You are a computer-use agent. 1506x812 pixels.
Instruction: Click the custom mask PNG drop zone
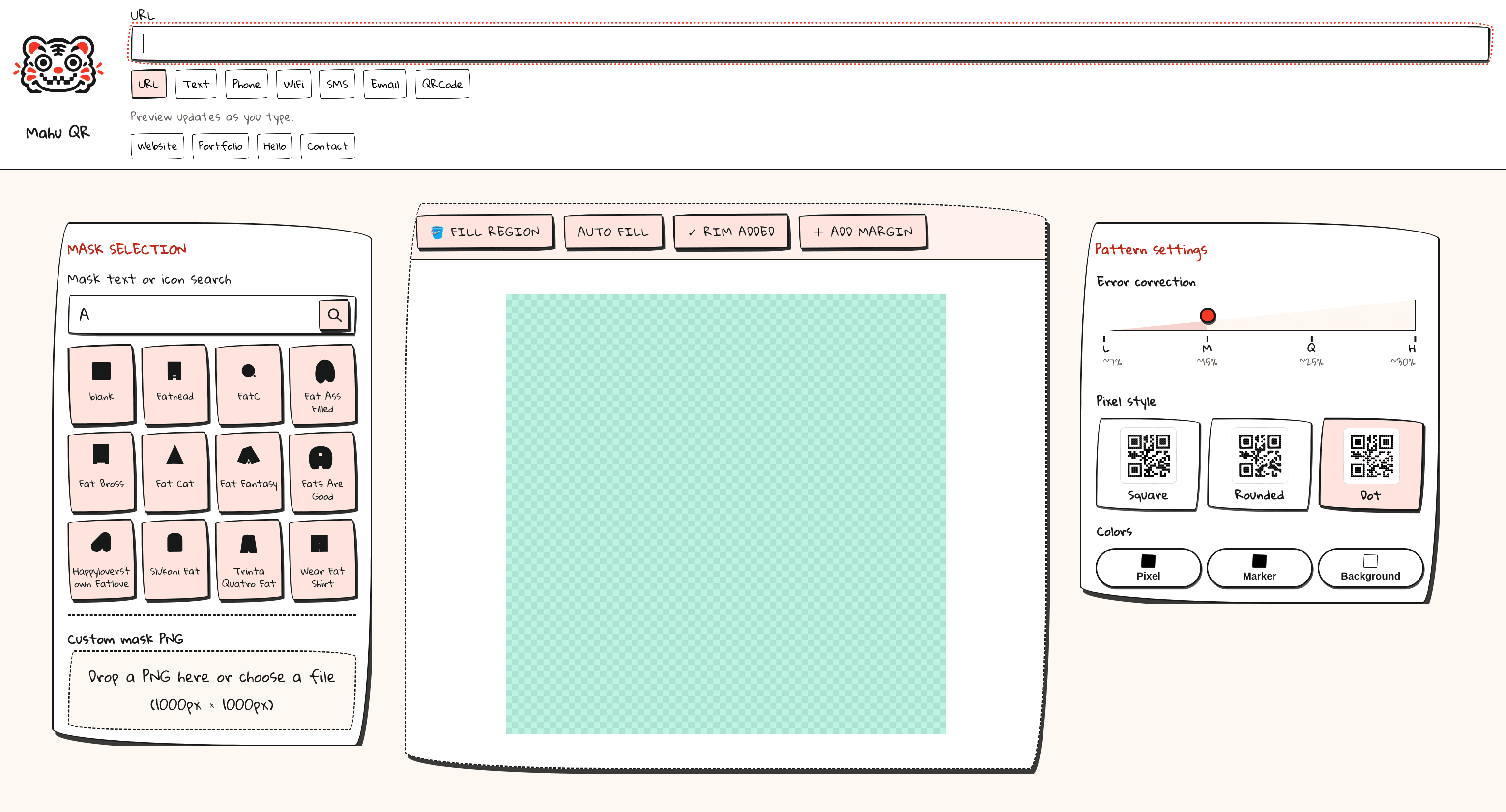(212, 691)
